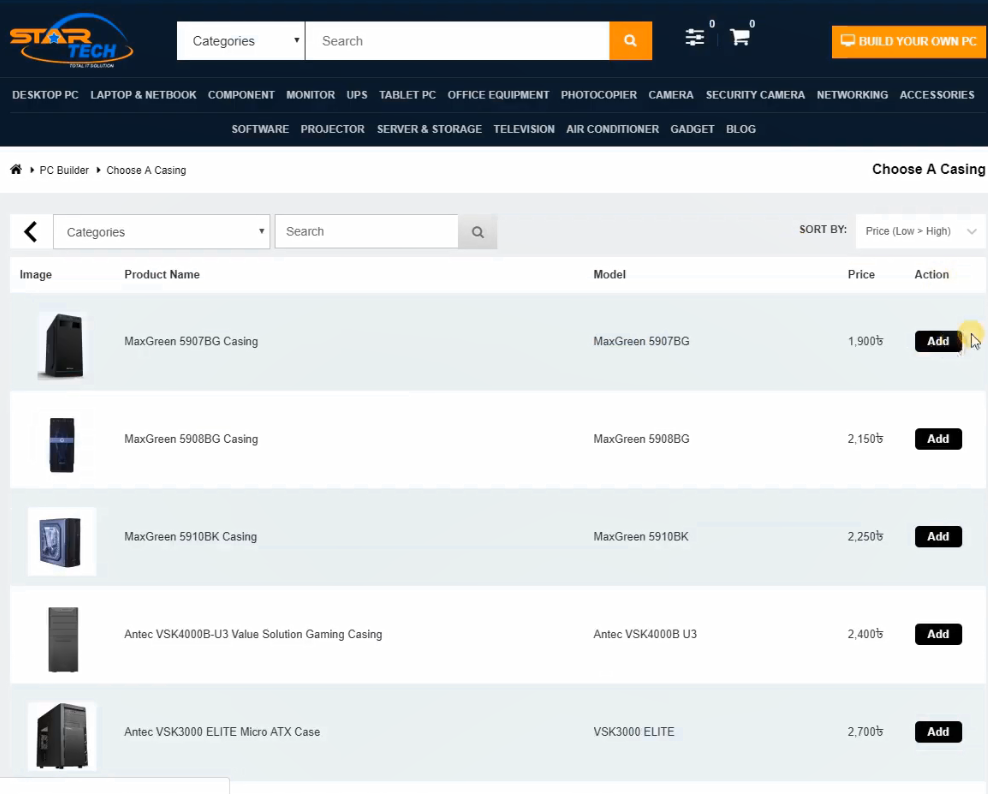The height and width of the screenshot is (794, 988).
Task: Click the main header search field
Action: coord(457,41)
